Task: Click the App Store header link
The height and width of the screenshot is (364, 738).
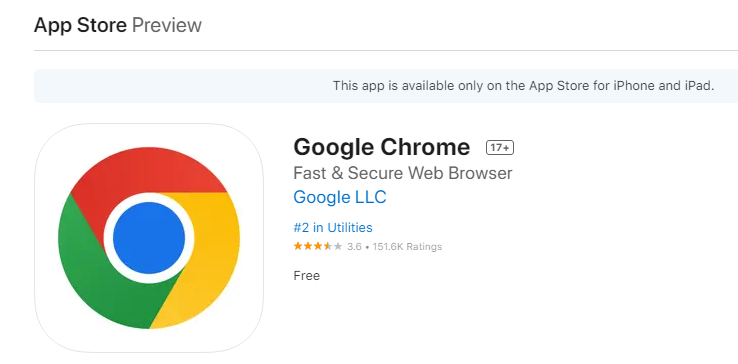Action: (80, 25)
